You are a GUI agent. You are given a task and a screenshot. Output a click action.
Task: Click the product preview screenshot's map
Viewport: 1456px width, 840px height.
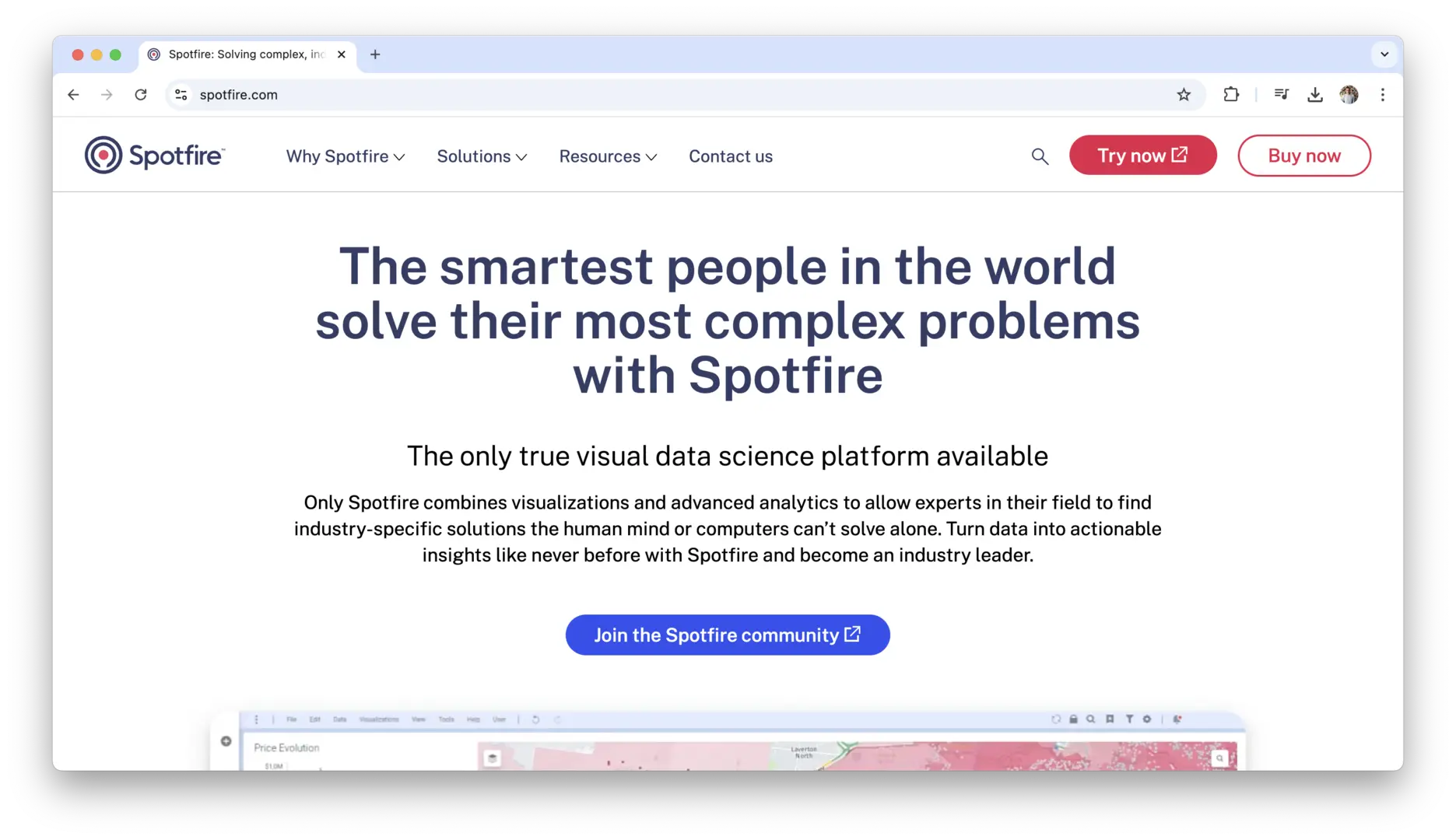pyautogui.click(x=856, y=756)
